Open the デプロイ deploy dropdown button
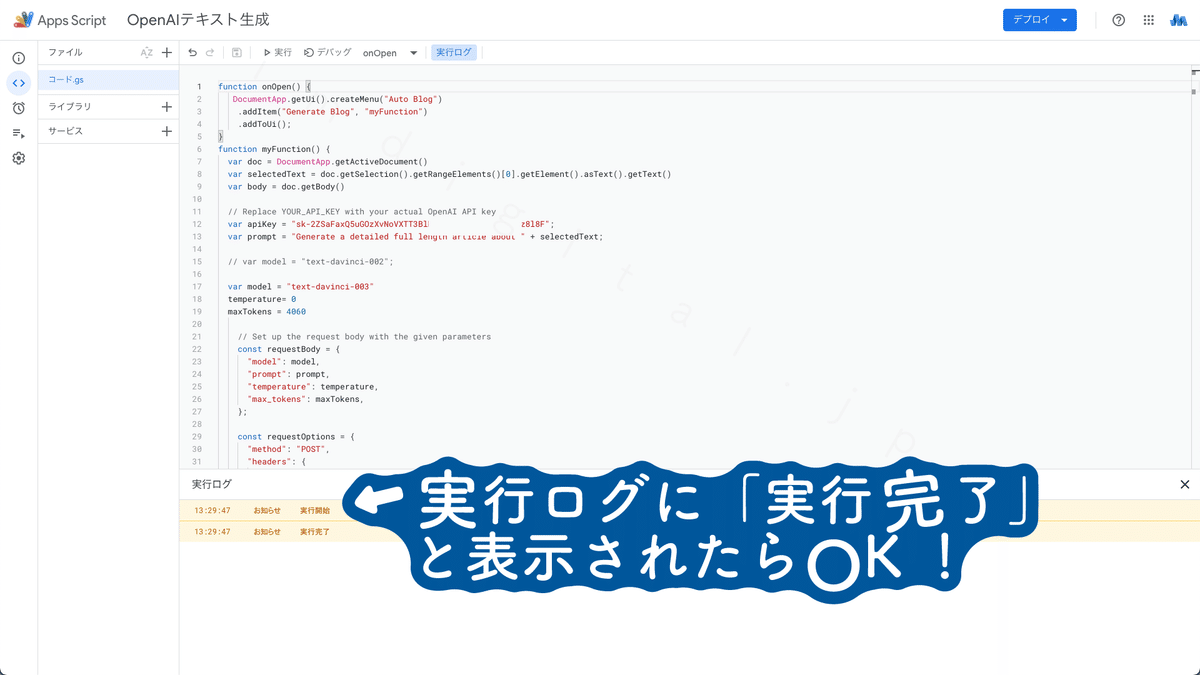Viewport: 1200px width, 675px height. pos(1040,20)
